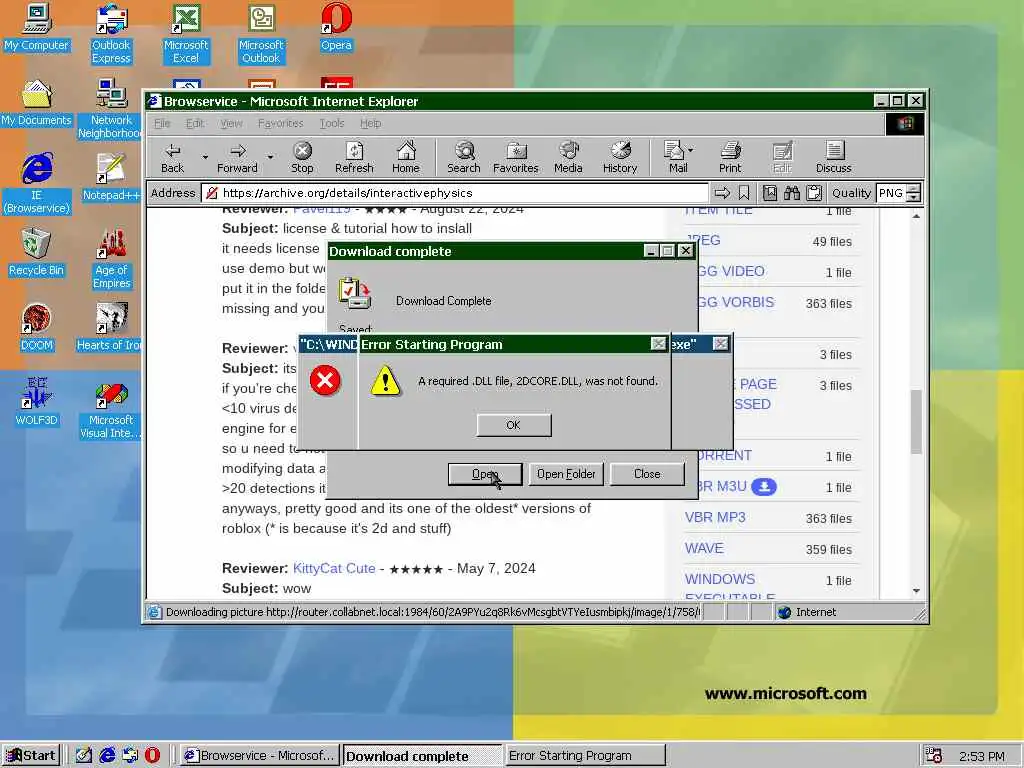
Task: Click the bookmarks book icon in address toolbar
Action: (770, 193)
